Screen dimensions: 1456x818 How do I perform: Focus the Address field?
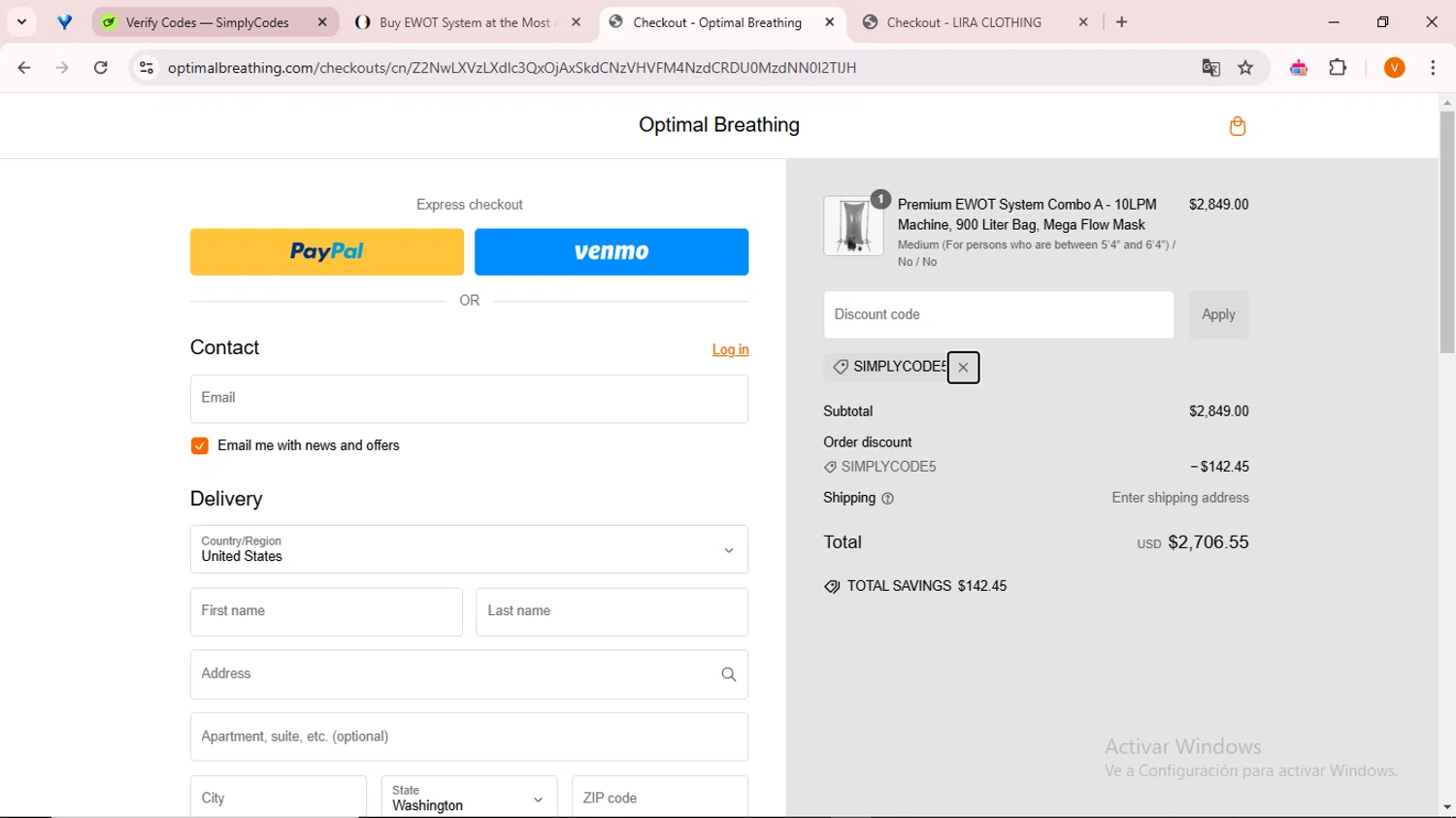(469, 674)
